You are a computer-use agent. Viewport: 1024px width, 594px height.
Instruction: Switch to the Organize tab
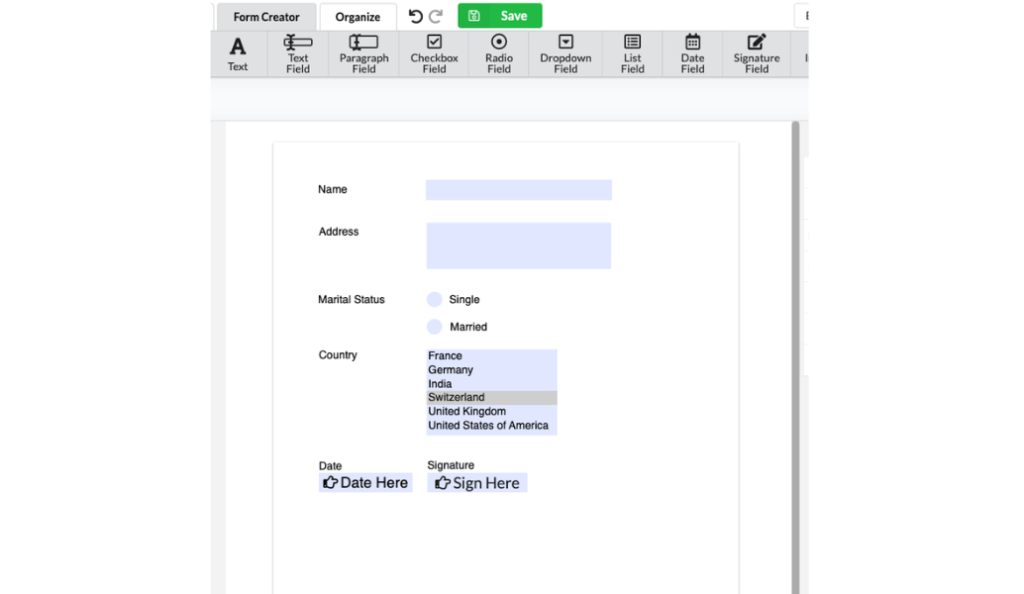(357, 16)
